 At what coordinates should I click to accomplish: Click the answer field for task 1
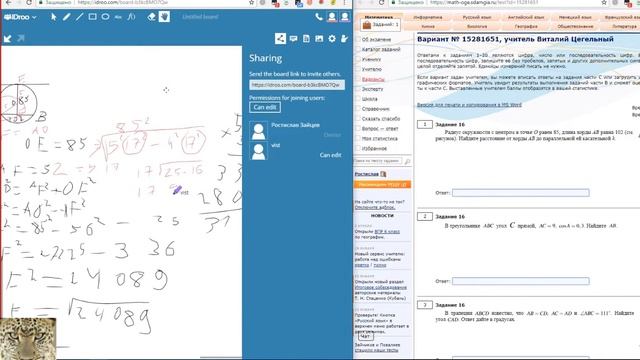coord(520,193)
